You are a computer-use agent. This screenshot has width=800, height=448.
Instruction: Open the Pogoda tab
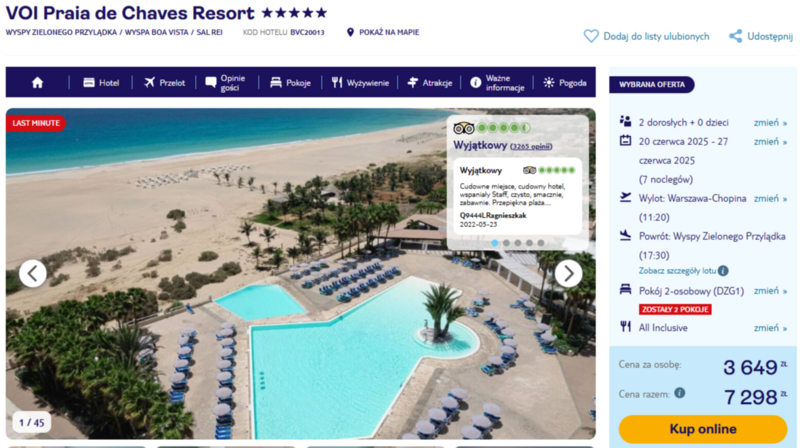click(x=565, y=83)
